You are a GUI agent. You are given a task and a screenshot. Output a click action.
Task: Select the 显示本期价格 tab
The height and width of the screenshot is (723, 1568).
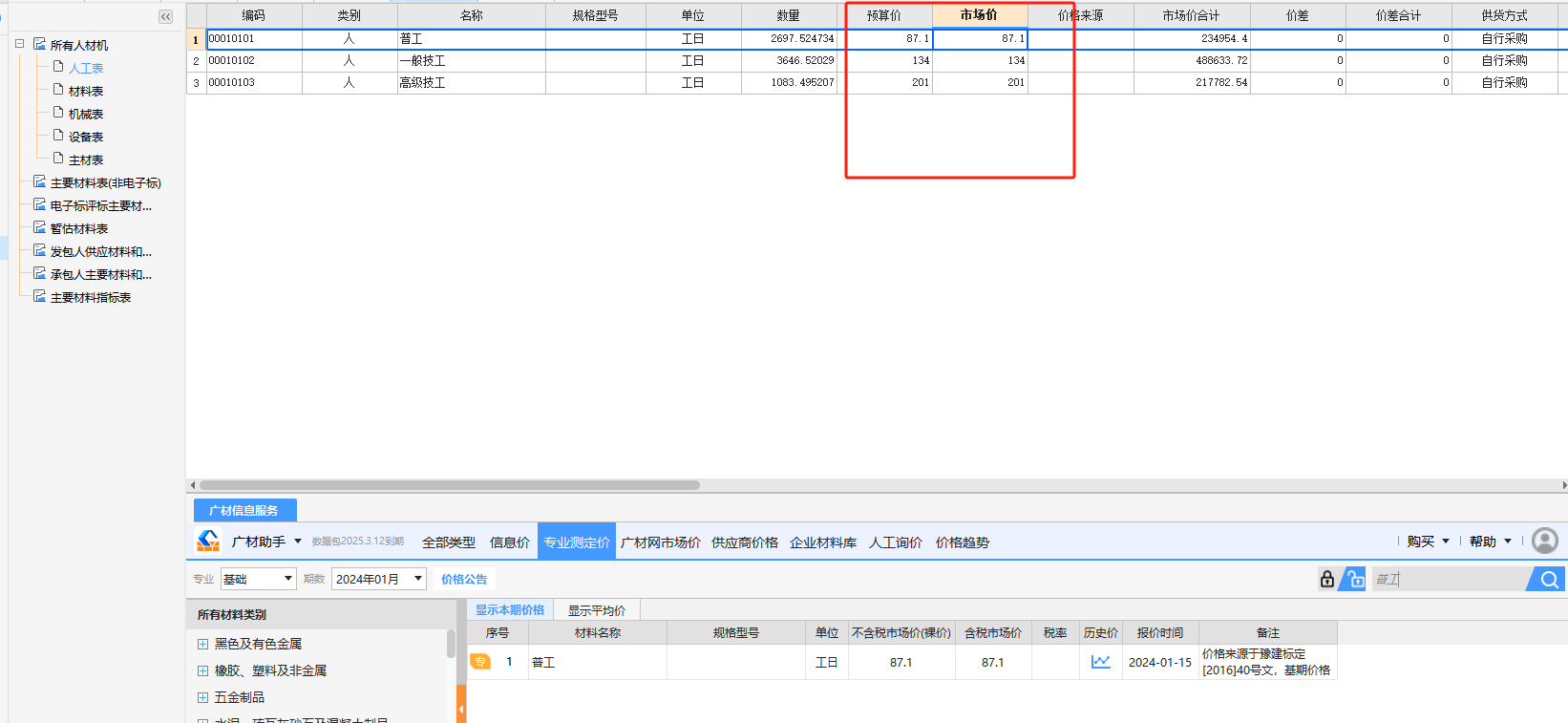pyautogui.click(x=510, y=610)
